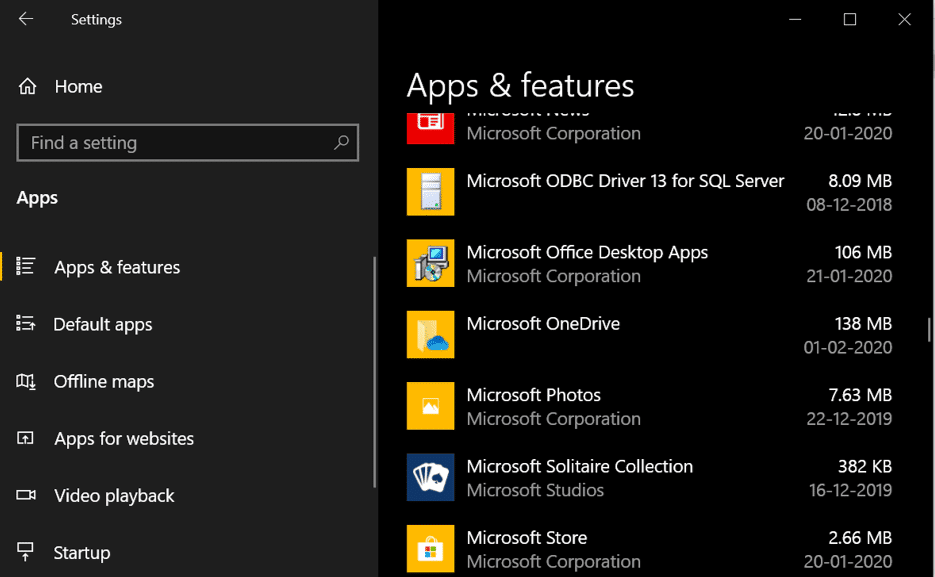Image resolution: width=935 pixels, height=577 pixels.
Task: Open Default apps section
Action: [103, 324]
